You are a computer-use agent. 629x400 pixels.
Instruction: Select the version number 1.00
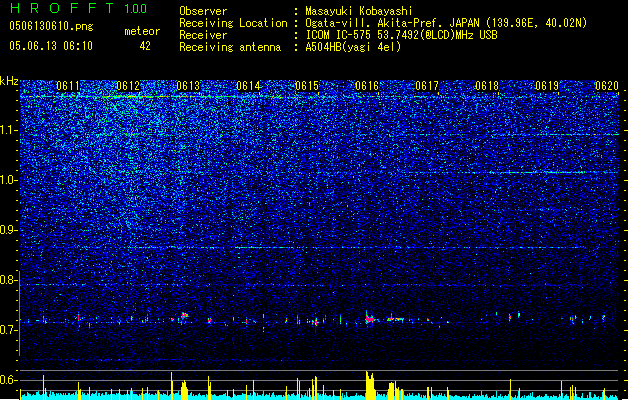pyautogui.click(x=136, y=9)
